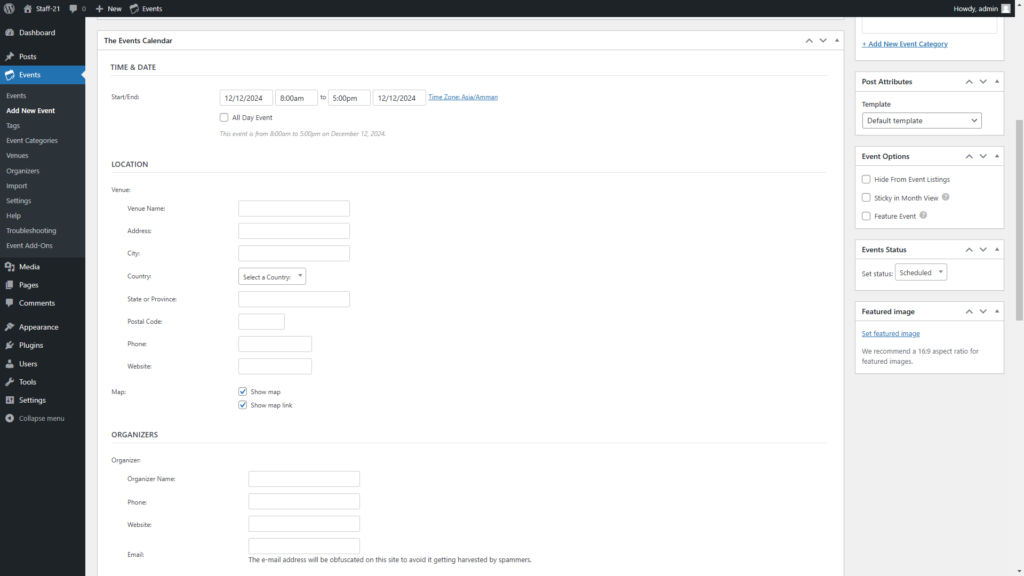
Task: Check Hide From Event Listings
Action: (x=866, y=179)
